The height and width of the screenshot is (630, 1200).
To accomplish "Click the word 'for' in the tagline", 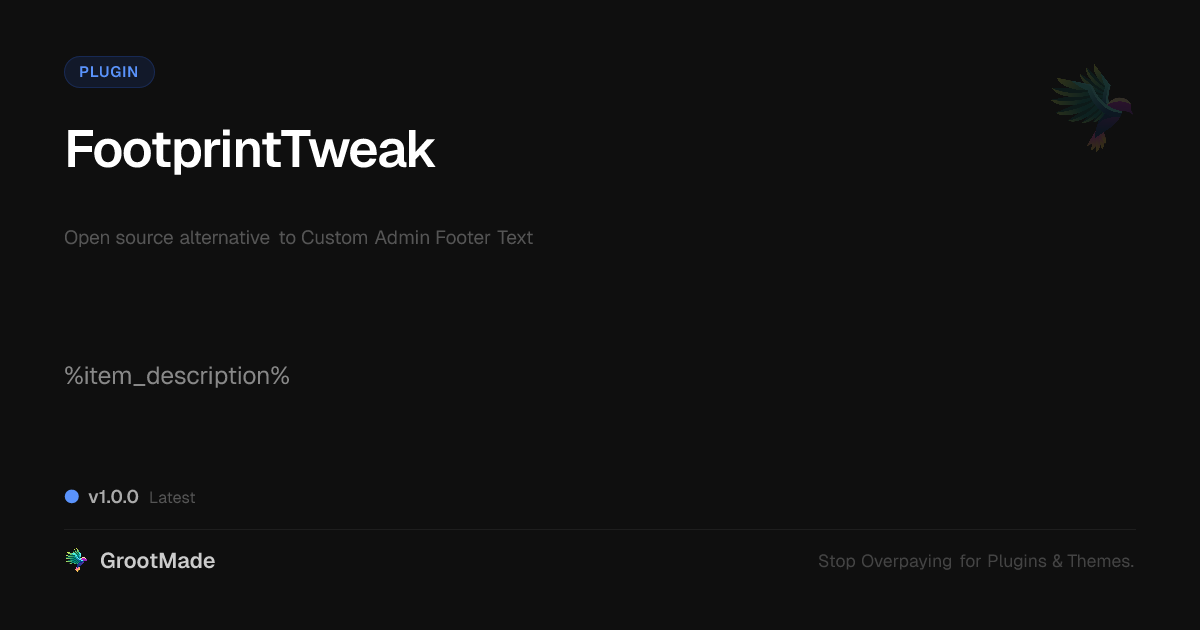I will [x=970, y=561].
